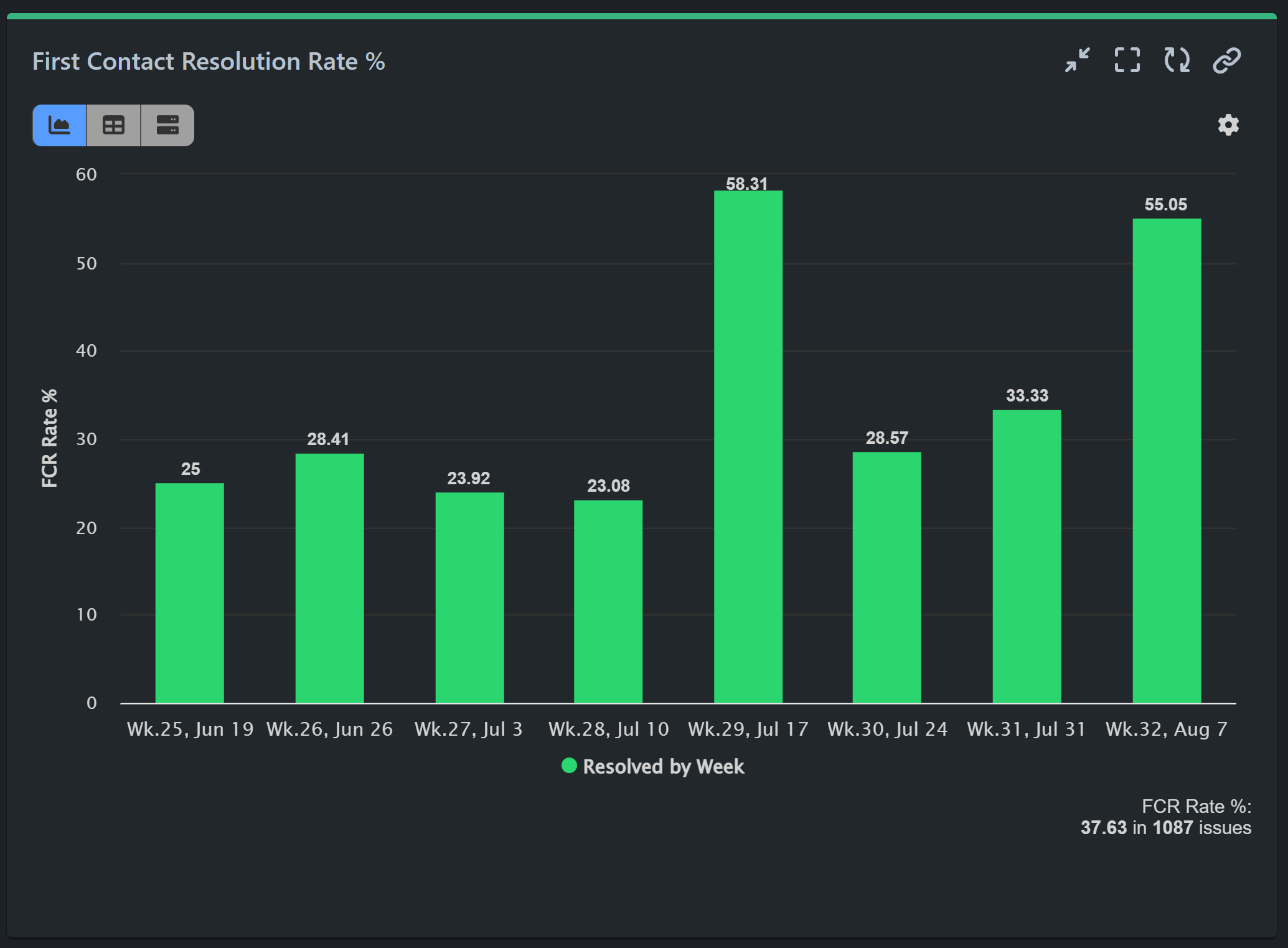The image size is (1288, 948).
Task: Toggle table view in the view switcher
Action: [113, 125]
